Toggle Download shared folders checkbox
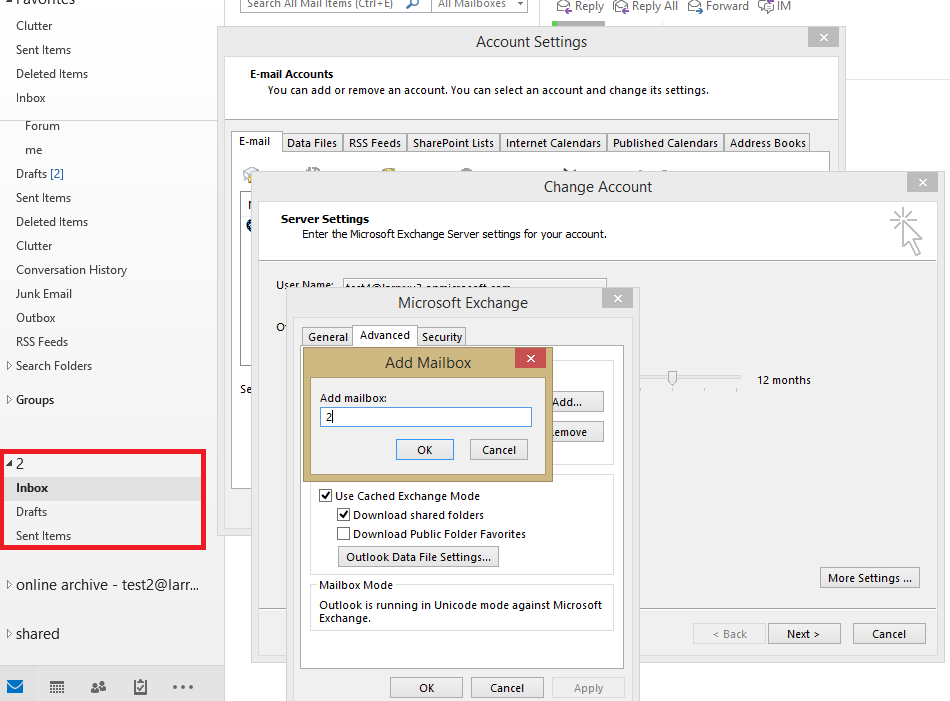950x701 pixels. (344, 514)
